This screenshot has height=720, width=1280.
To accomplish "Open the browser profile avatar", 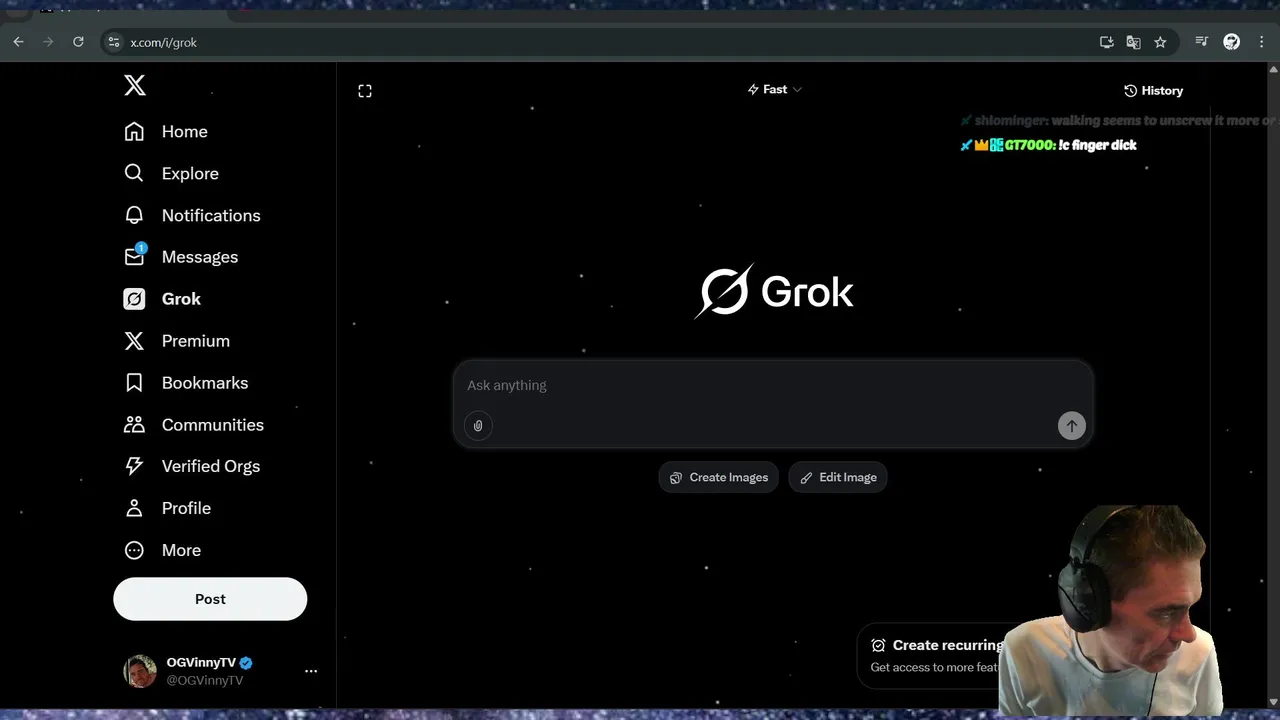I will (x=1232, y=42).
